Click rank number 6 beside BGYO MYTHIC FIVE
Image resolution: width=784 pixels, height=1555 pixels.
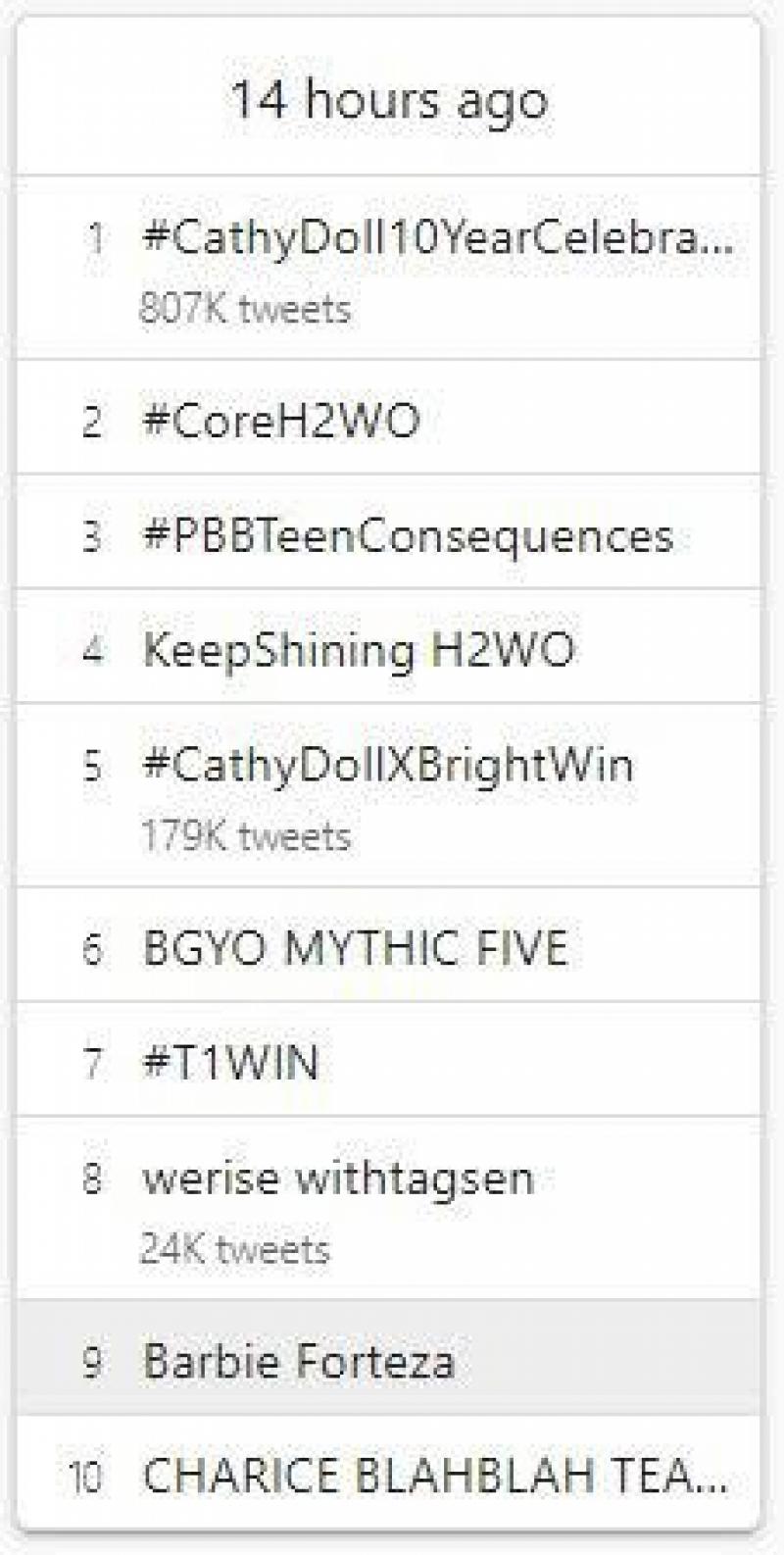click(x=92, y=948)
